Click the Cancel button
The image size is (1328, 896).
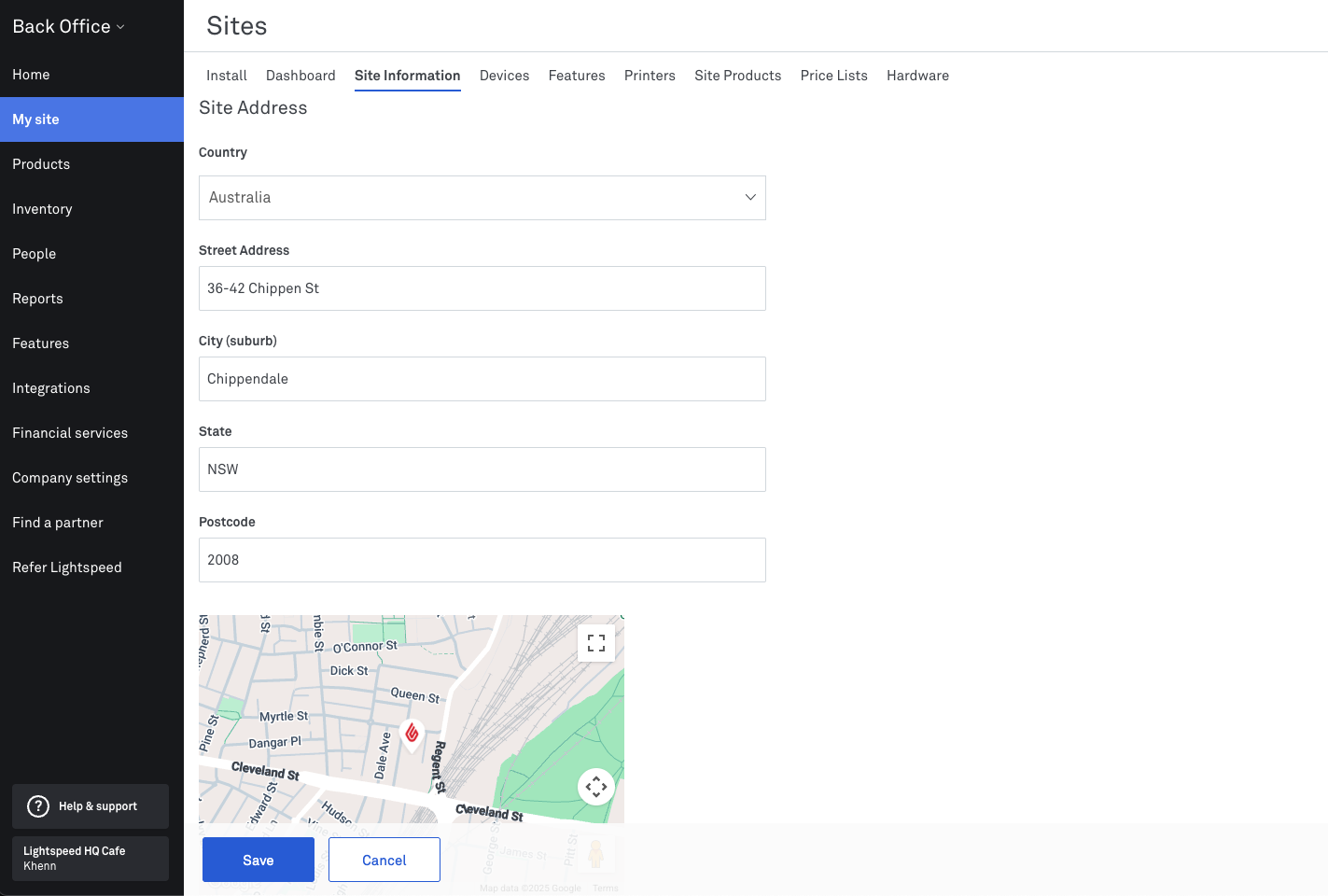click(384, 860)
